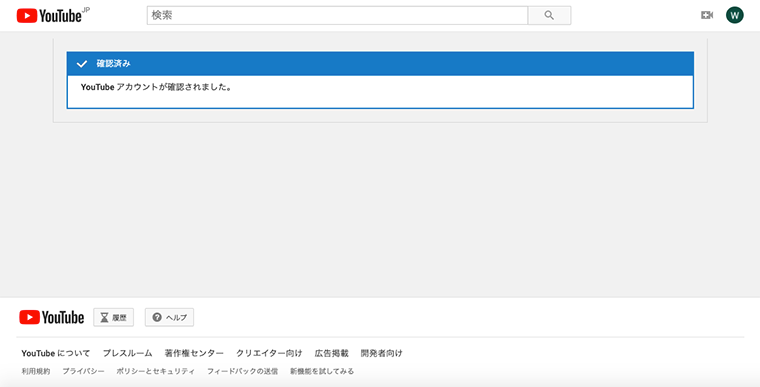This screenshot has height=387, width=760.
Task: Open the プライバシー privacy link
Action: click(x=83, y=371)
